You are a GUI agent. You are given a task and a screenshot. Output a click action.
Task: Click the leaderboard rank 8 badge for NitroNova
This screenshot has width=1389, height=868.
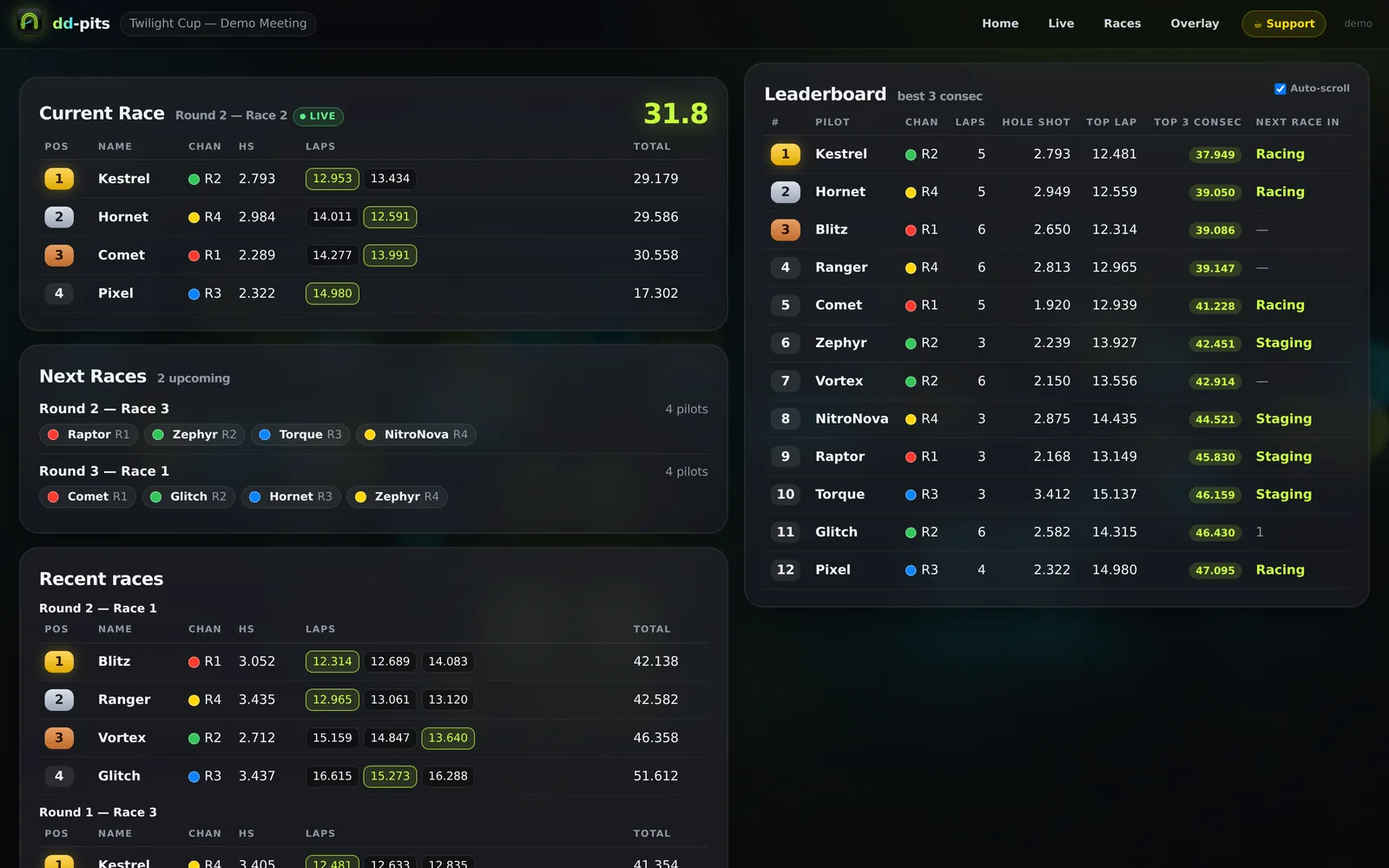coord(786,418)
